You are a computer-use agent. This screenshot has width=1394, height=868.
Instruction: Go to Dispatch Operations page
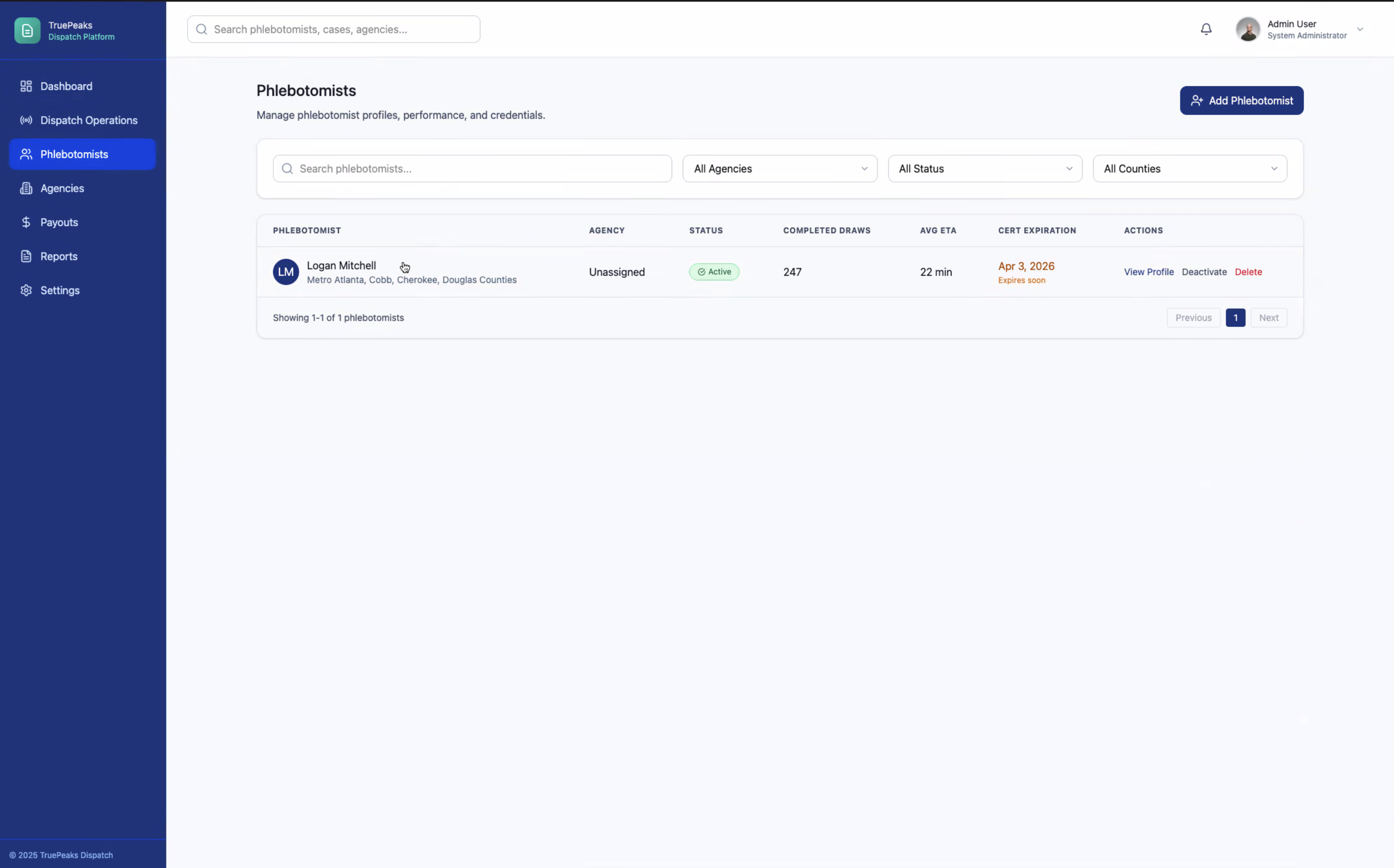click(88, 120)
